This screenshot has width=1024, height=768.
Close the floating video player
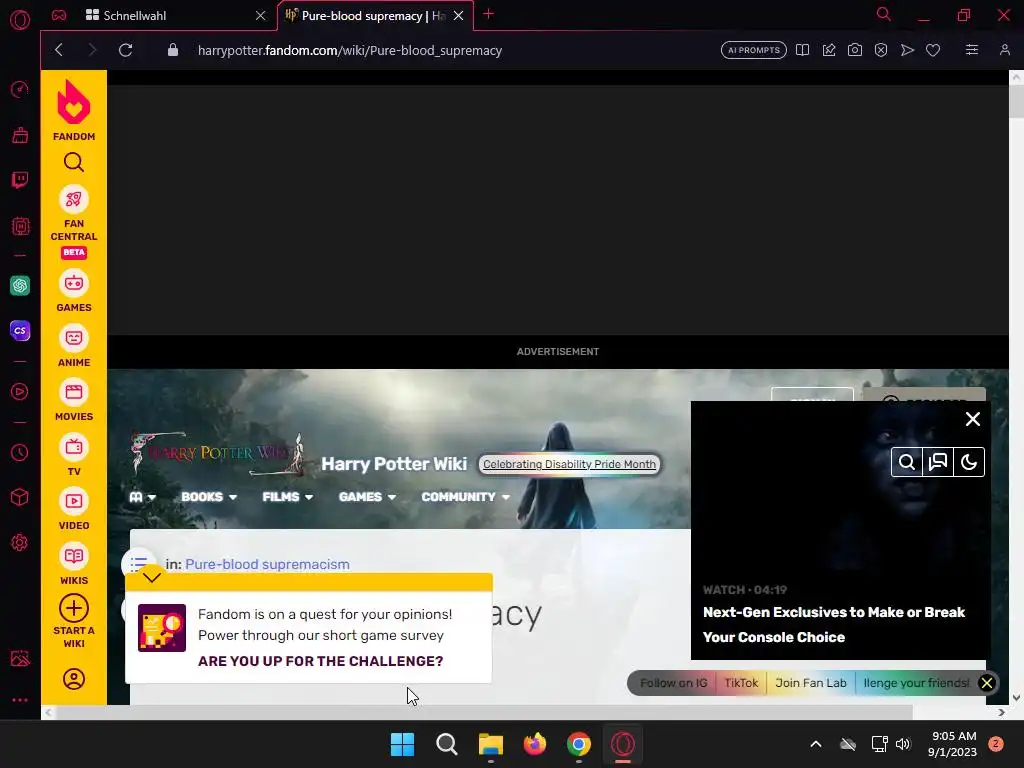coord(972,419)
